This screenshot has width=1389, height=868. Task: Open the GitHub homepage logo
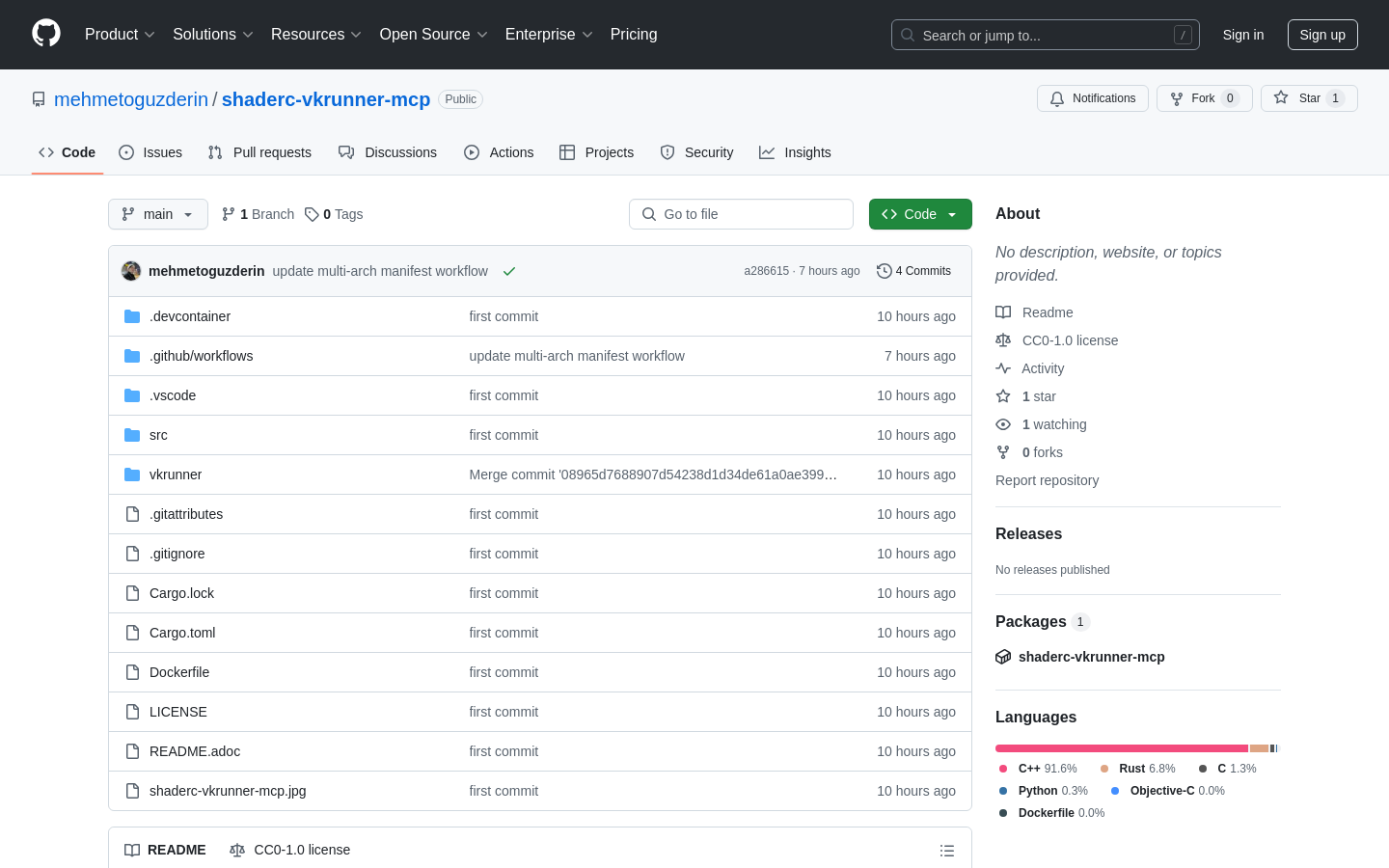(x=46, y=34)
